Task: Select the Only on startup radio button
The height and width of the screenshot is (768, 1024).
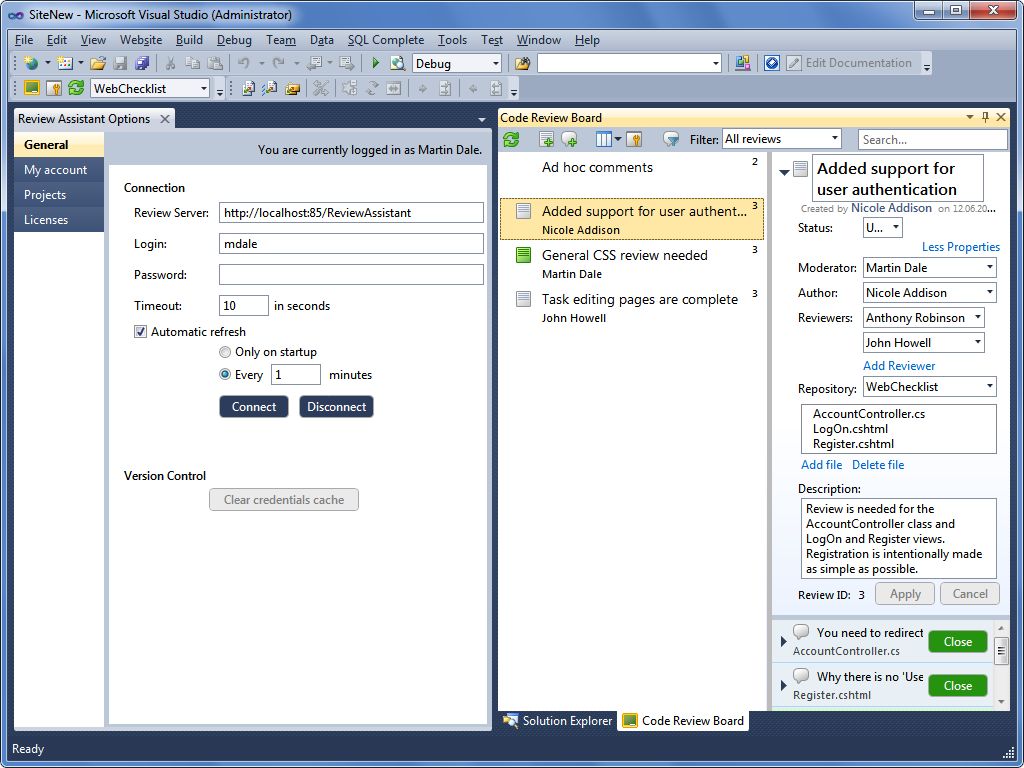Action: (227, 352)
